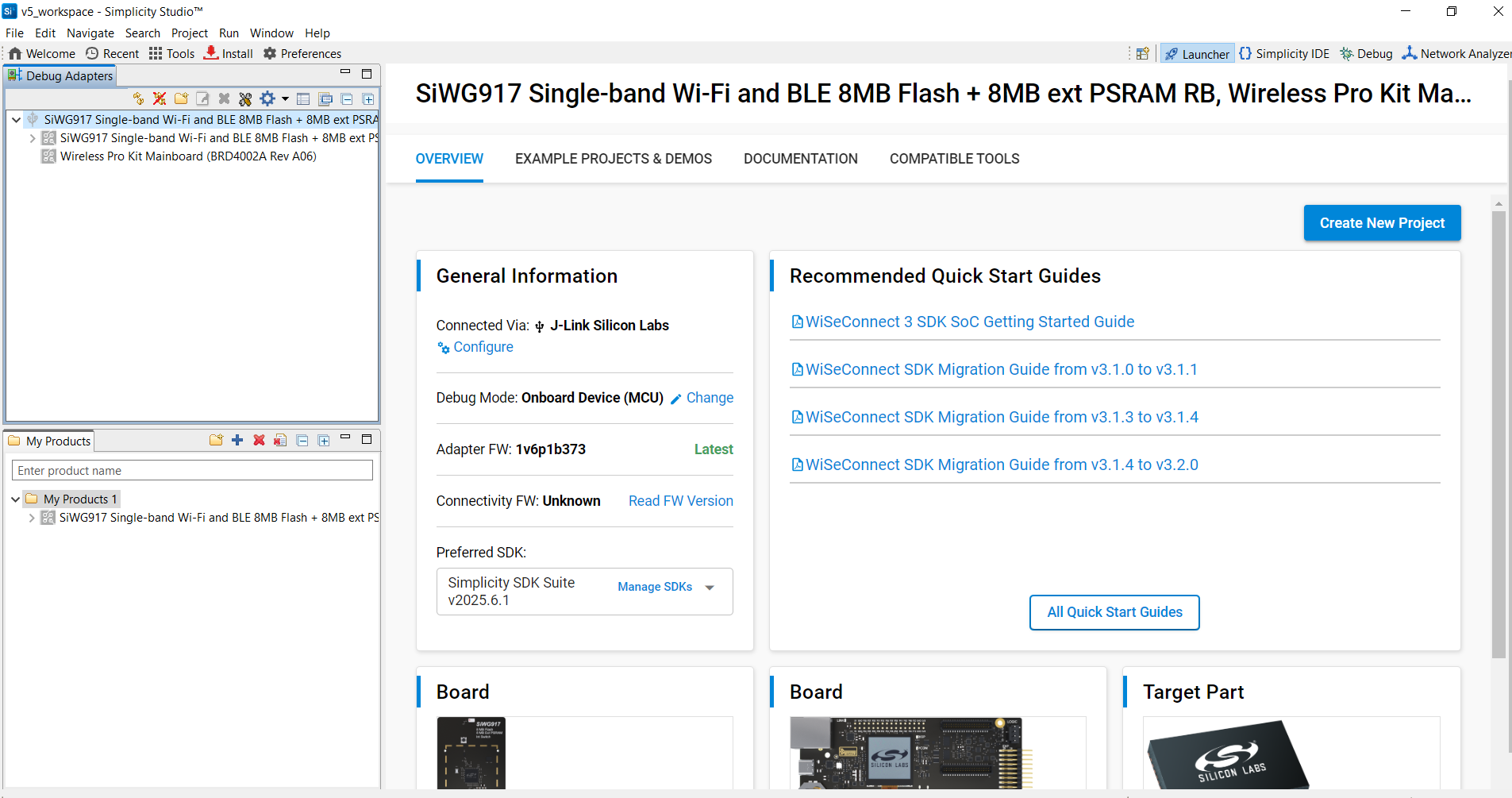Viewport: 1512px width, 798px height.
Task: Expand all entries in My Products panel
Action: [323, 440]
